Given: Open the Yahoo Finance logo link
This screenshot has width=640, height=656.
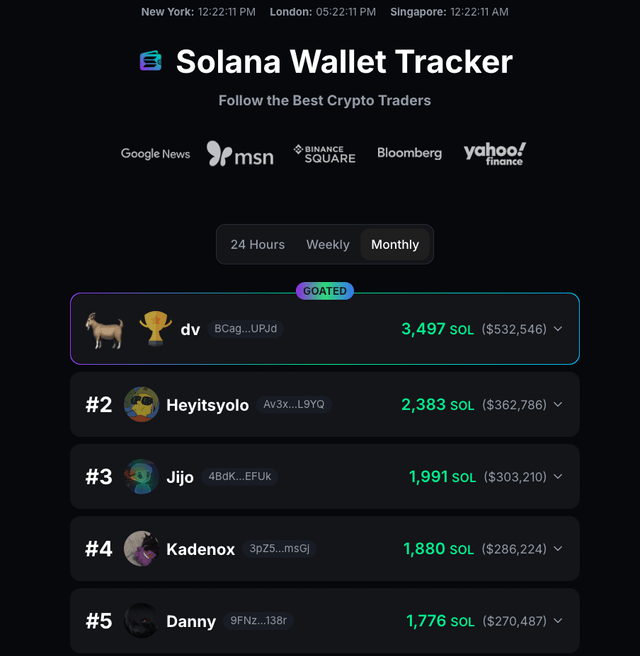Looking at the screenshot, I should pos(494,153).
